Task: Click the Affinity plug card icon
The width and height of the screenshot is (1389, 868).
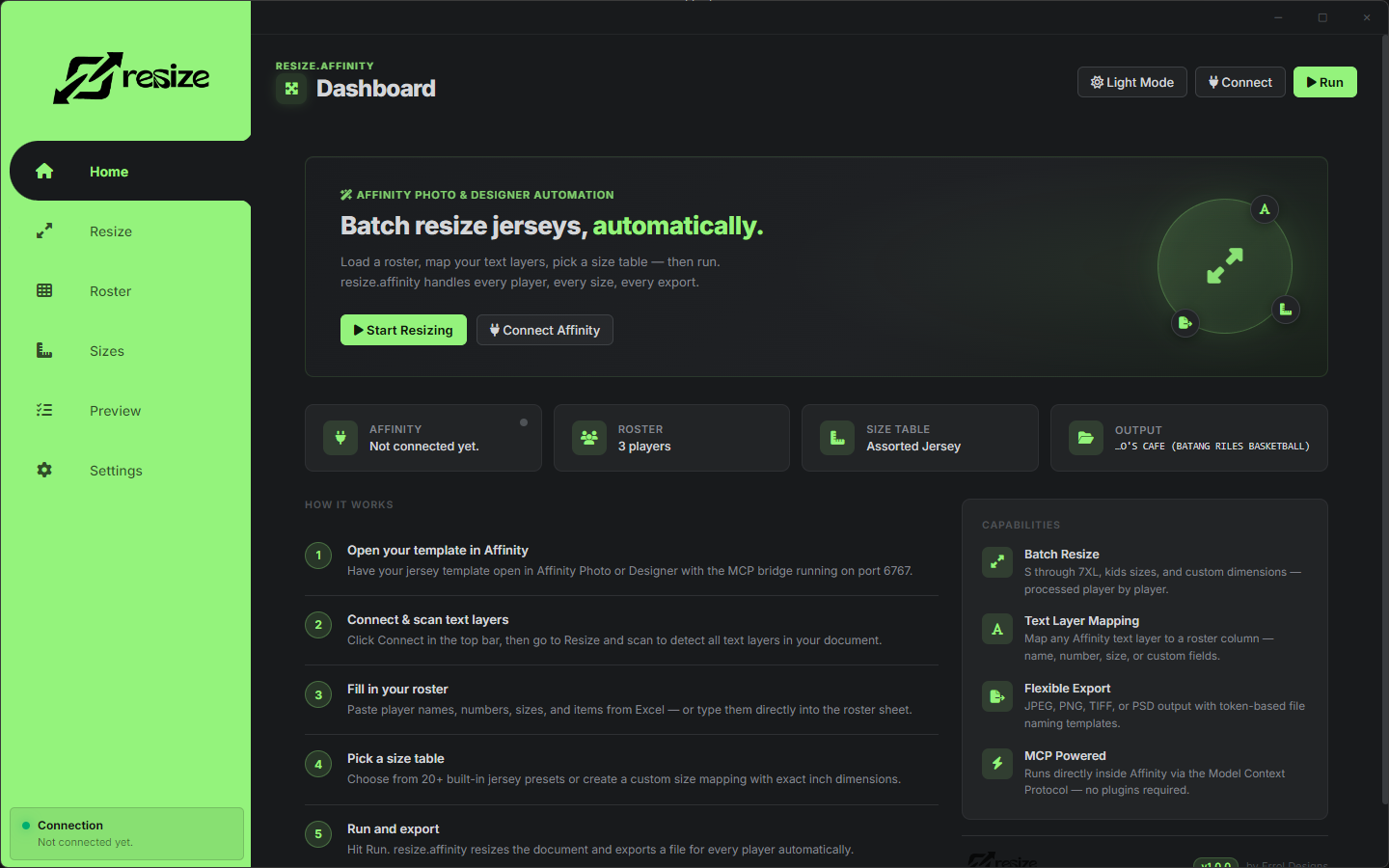Action: point(340,438)
